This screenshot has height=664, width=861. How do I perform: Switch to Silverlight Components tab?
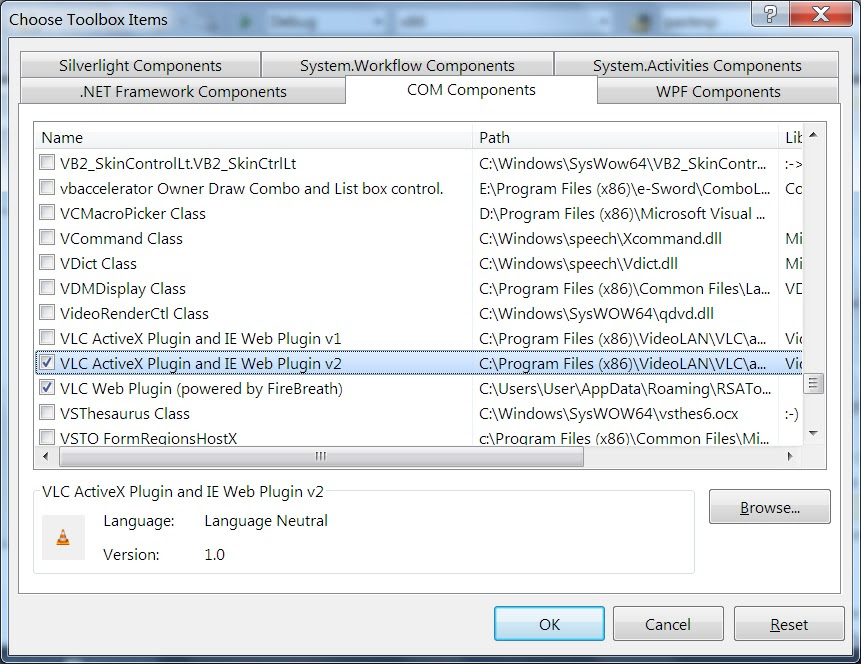click(x=141, y=65)
